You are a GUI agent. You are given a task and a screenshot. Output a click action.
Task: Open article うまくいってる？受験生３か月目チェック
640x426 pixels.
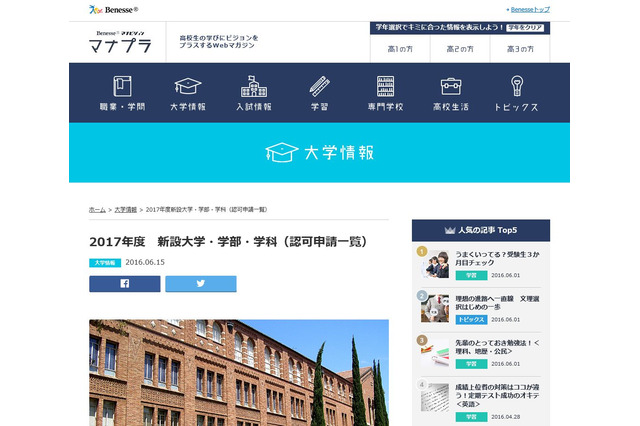(x=497, y=258)
